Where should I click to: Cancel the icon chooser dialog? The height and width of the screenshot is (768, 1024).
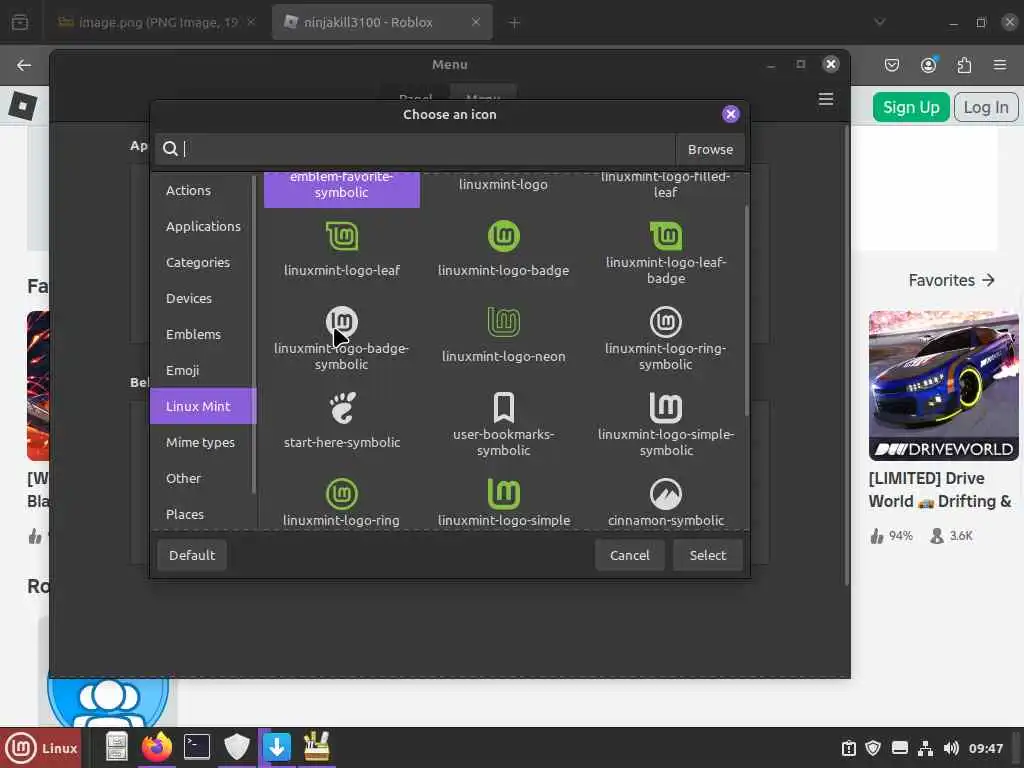click(630, 555)
